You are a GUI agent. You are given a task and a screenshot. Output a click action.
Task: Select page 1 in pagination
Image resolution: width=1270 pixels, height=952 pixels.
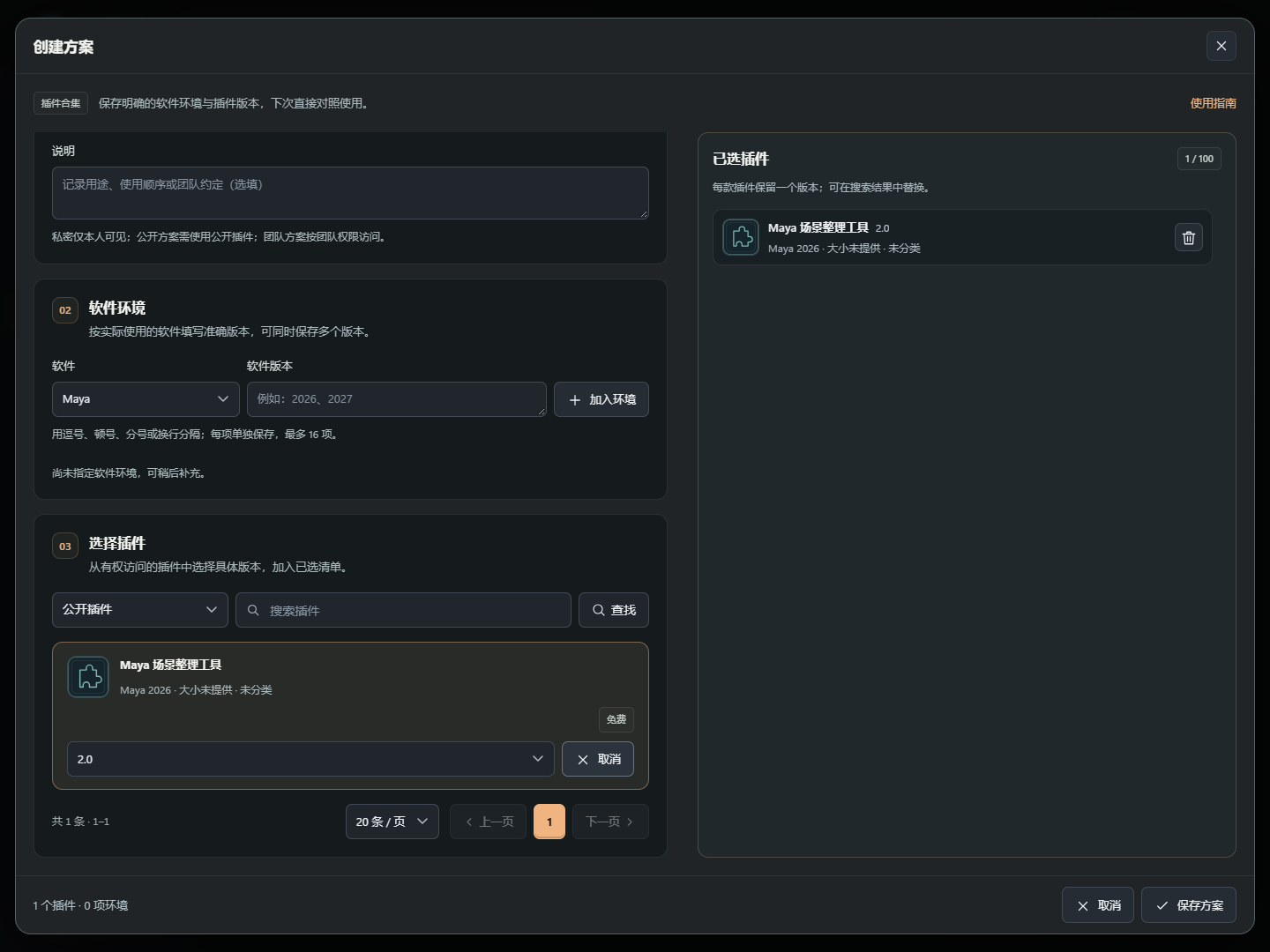point(549,822)
